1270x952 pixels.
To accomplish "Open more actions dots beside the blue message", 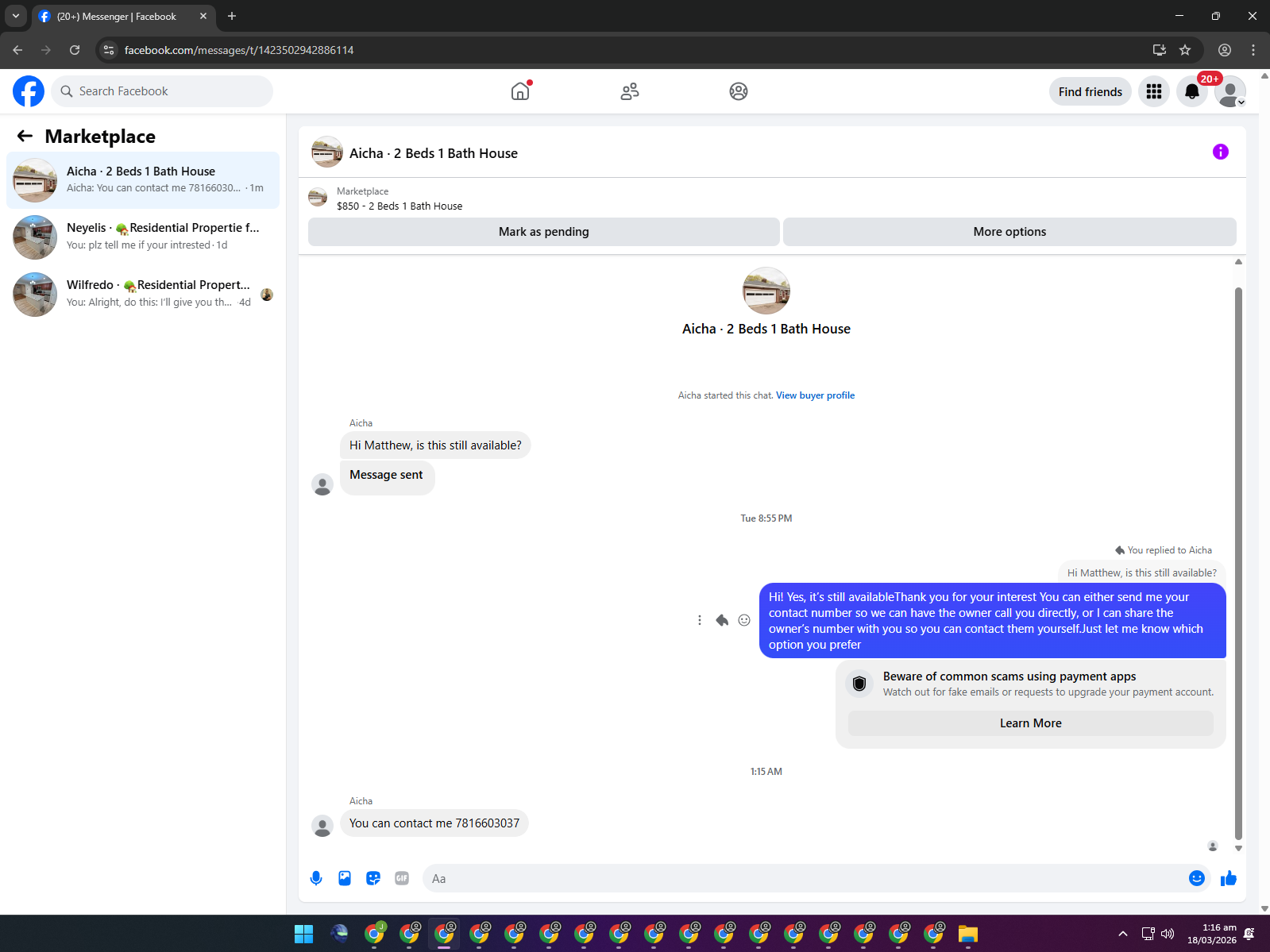I will [x=699, y=620].
